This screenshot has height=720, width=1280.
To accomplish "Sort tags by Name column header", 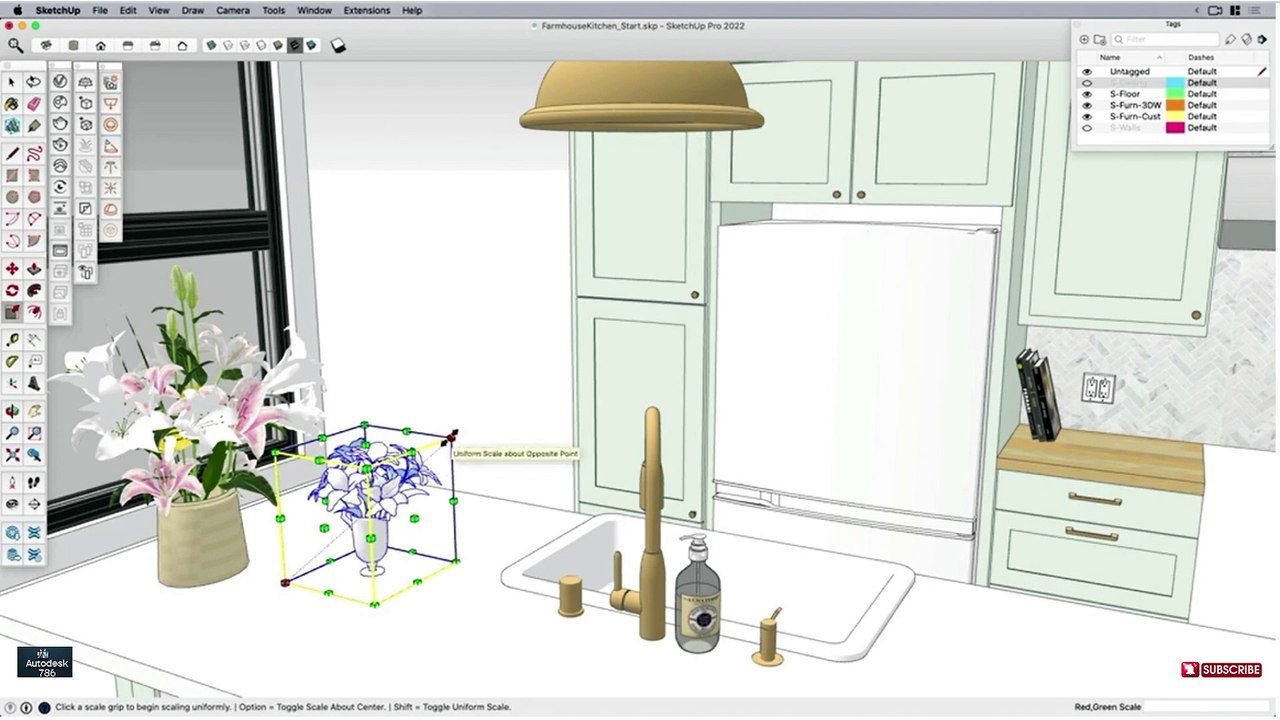I will click(x=1131, y=58).
